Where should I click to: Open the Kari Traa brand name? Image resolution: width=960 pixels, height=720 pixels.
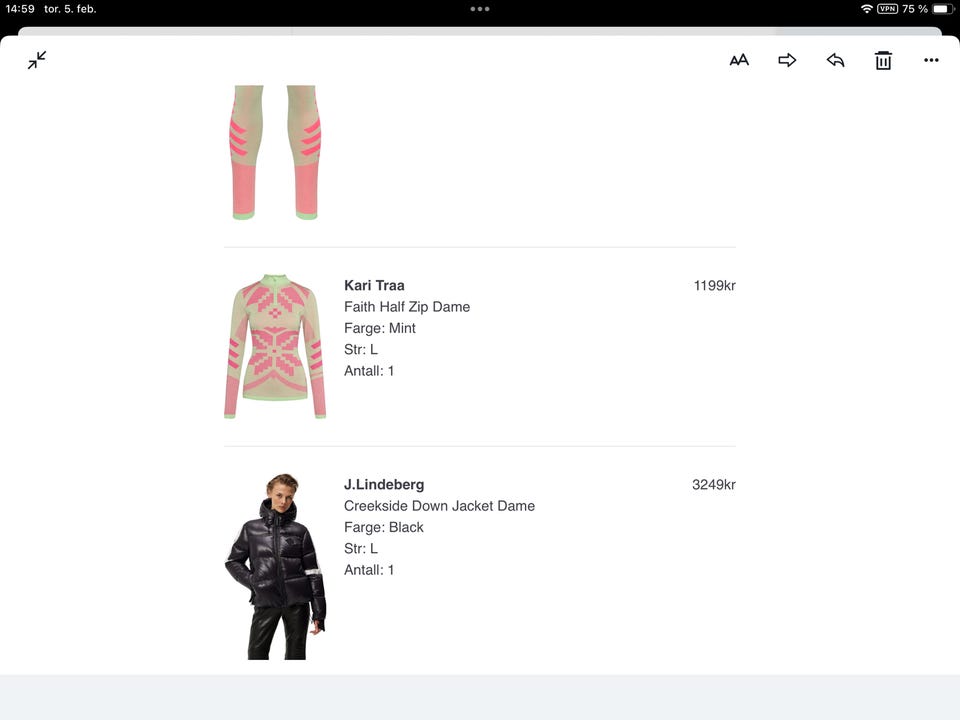coord(374,285)
